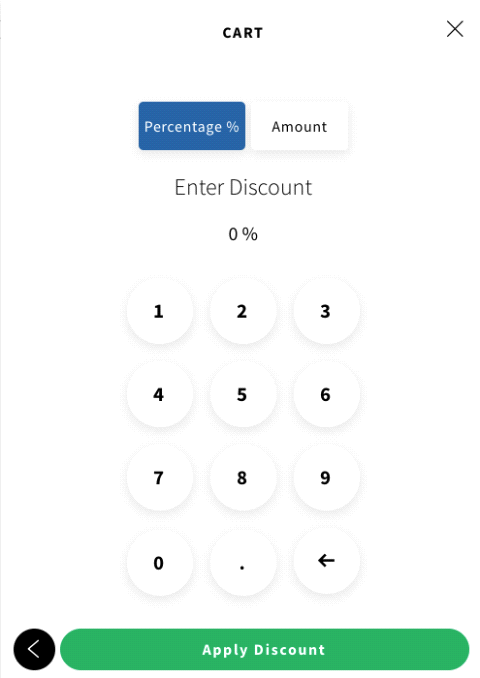Tap digit 7 on keypad
The height and width of the screenshot is (678, 480).
(x=160, y=477)
